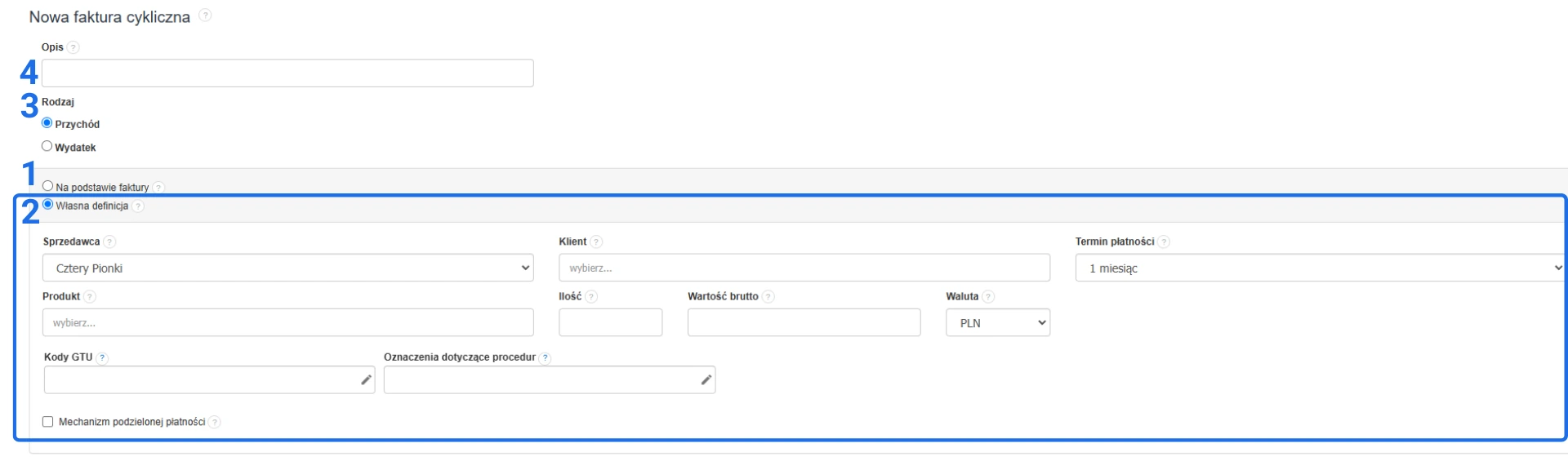Focus the Kody GTU input field
The height and width of the screenshot is (461, 1568).
(210, 380)
